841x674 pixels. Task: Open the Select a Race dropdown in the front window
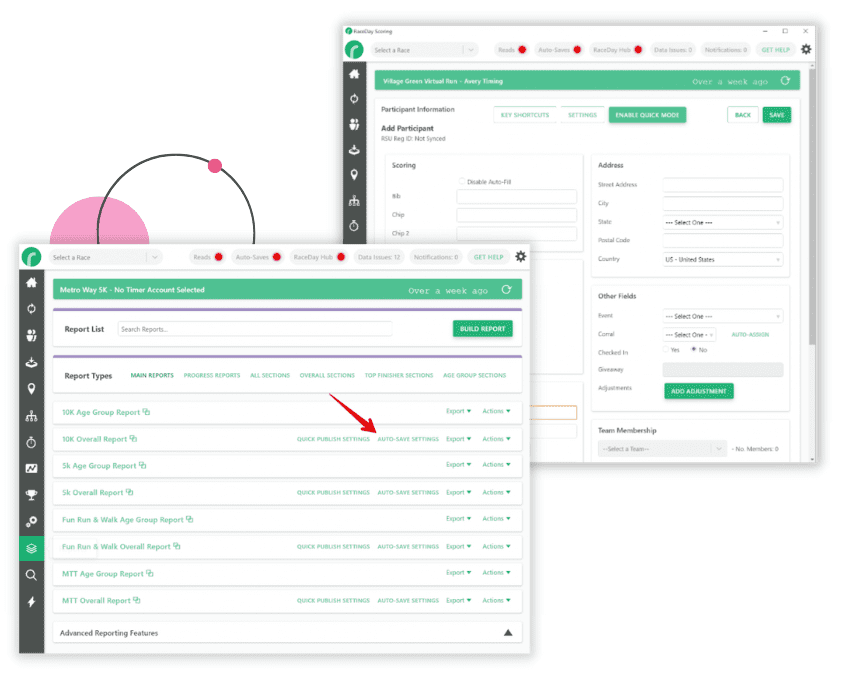(105, 257)
